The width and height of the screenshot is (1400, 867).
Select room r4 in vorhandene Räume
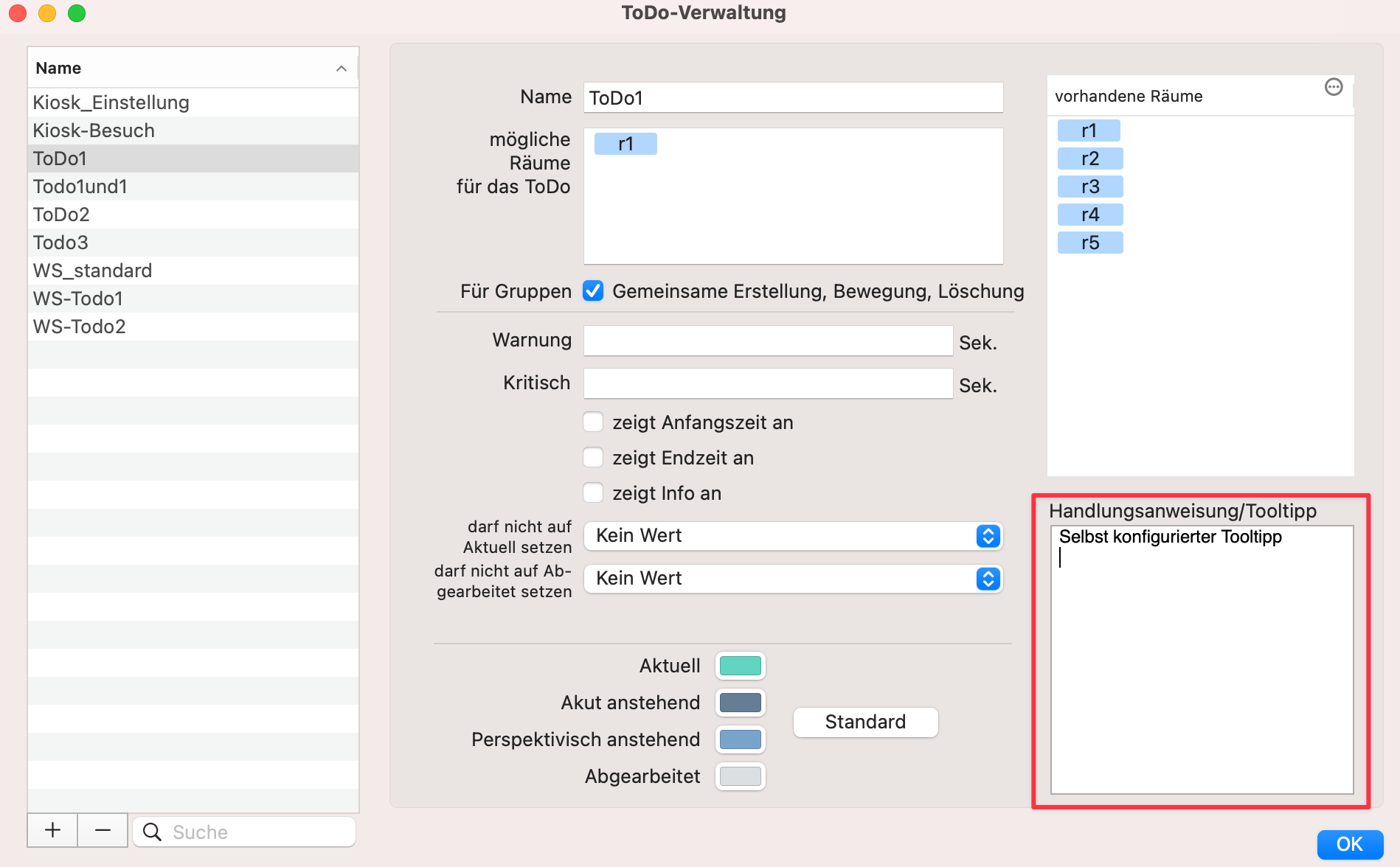(x=1090, y=215)
